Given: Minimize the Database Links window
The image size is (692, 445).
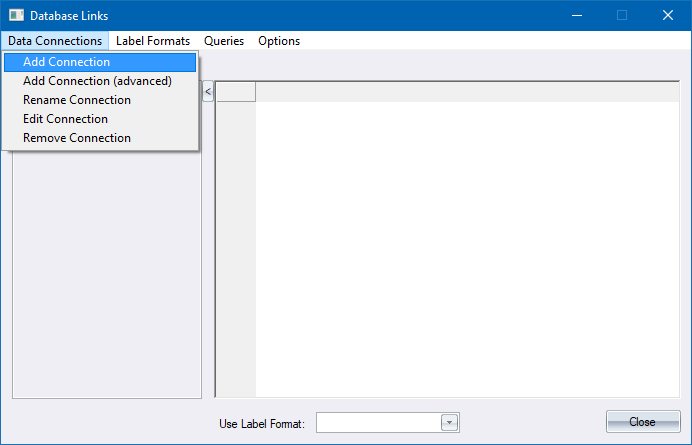Looking at the screenshot, I should [x=576, y=16].
